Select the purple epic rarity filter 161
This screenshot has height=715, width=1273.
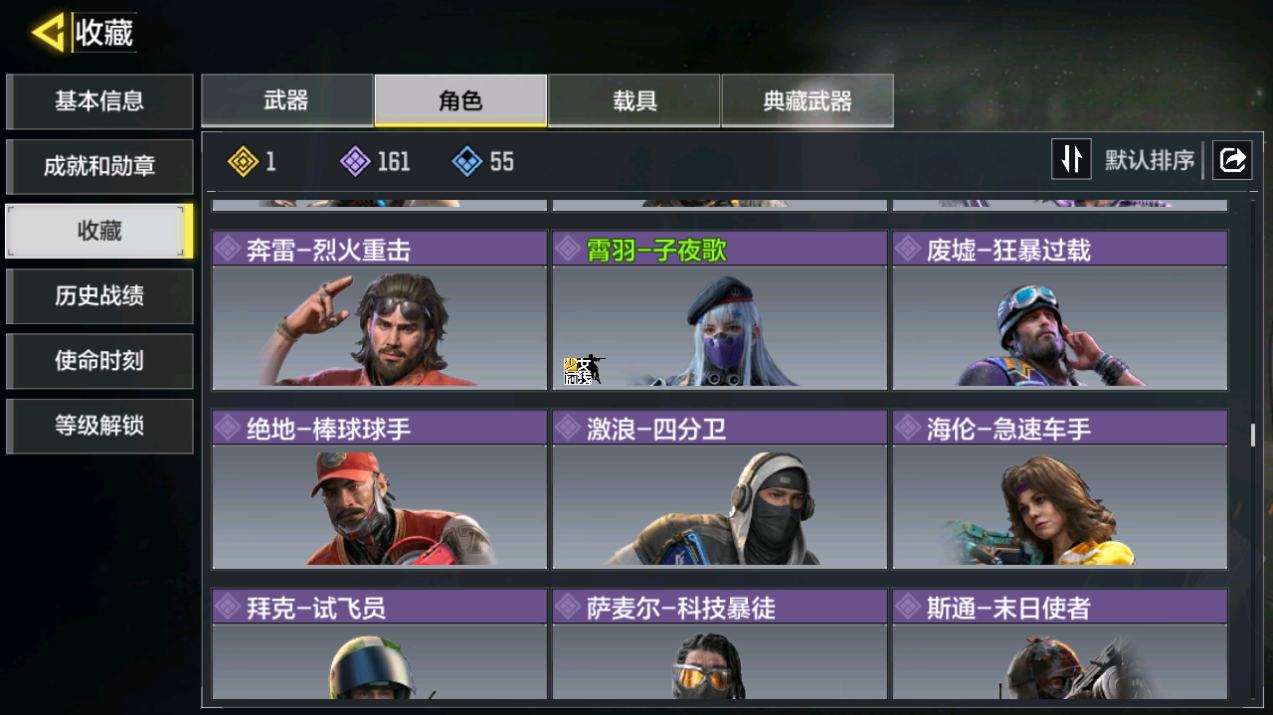[375, 161]
